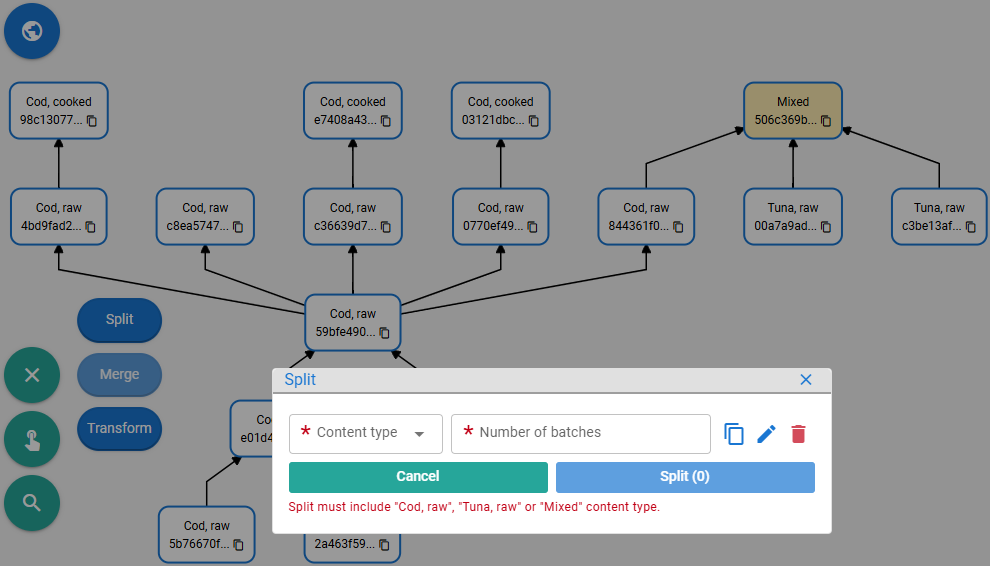990x566 pixels.
Task: Confirm with the Split (0) button
Action: [x=685, y=477]
